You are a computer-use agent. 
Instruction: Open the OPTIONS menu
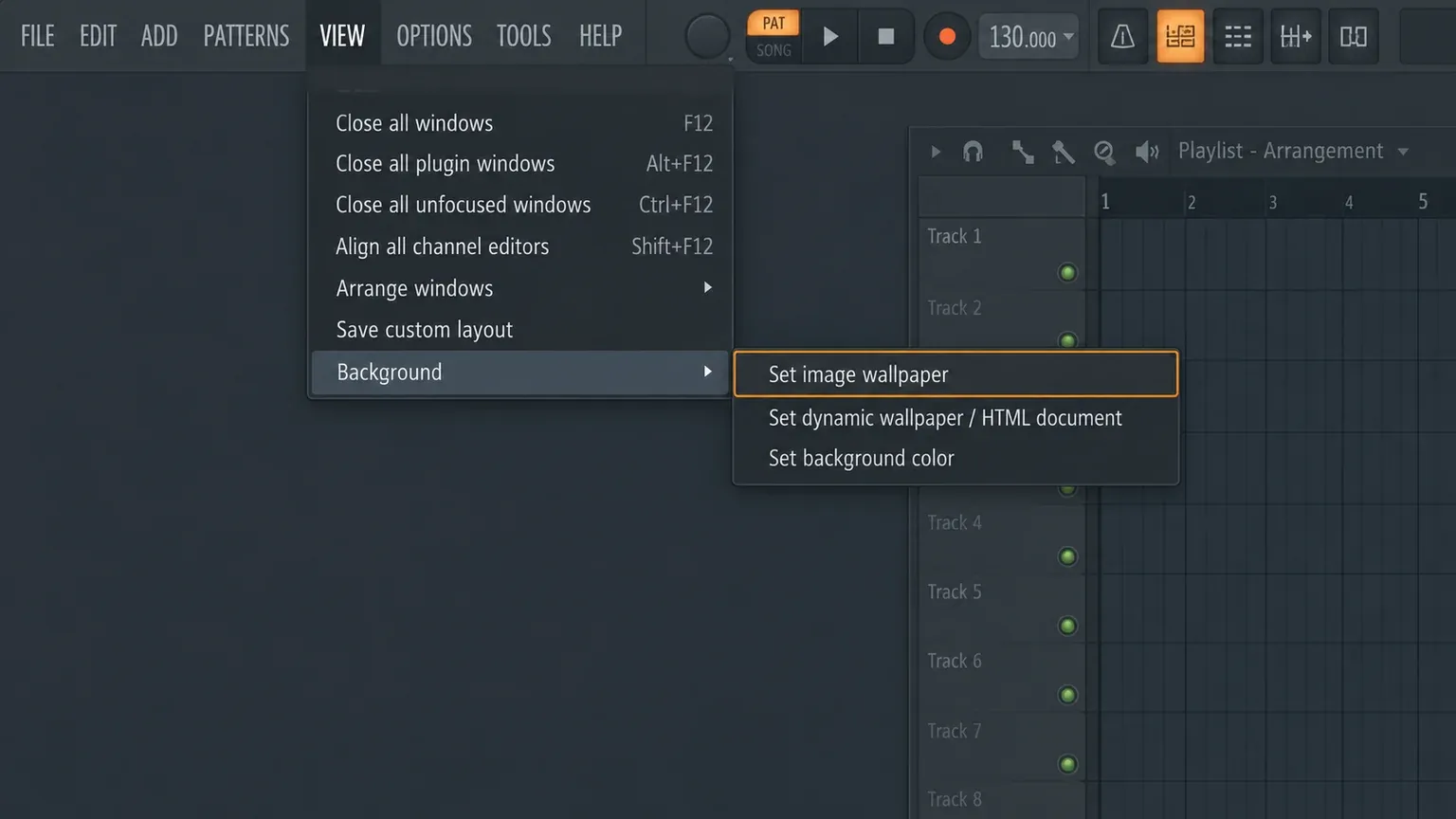pos(434,36)
